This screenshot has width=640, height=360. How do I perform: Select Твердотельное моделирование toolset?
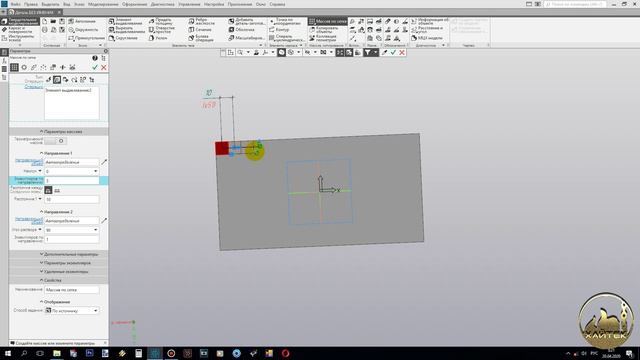pos(20,21)
